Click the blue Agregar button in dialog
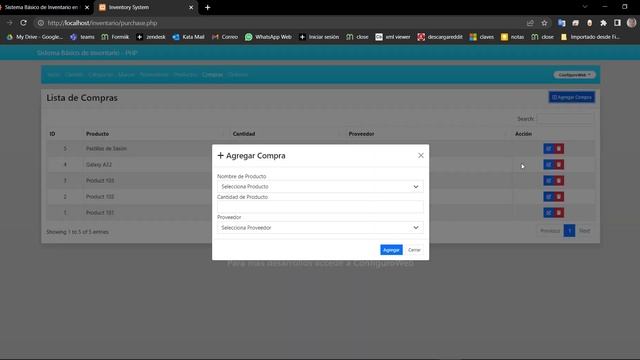This screenshot has height=360, width=640. click(x=391, y=250)
